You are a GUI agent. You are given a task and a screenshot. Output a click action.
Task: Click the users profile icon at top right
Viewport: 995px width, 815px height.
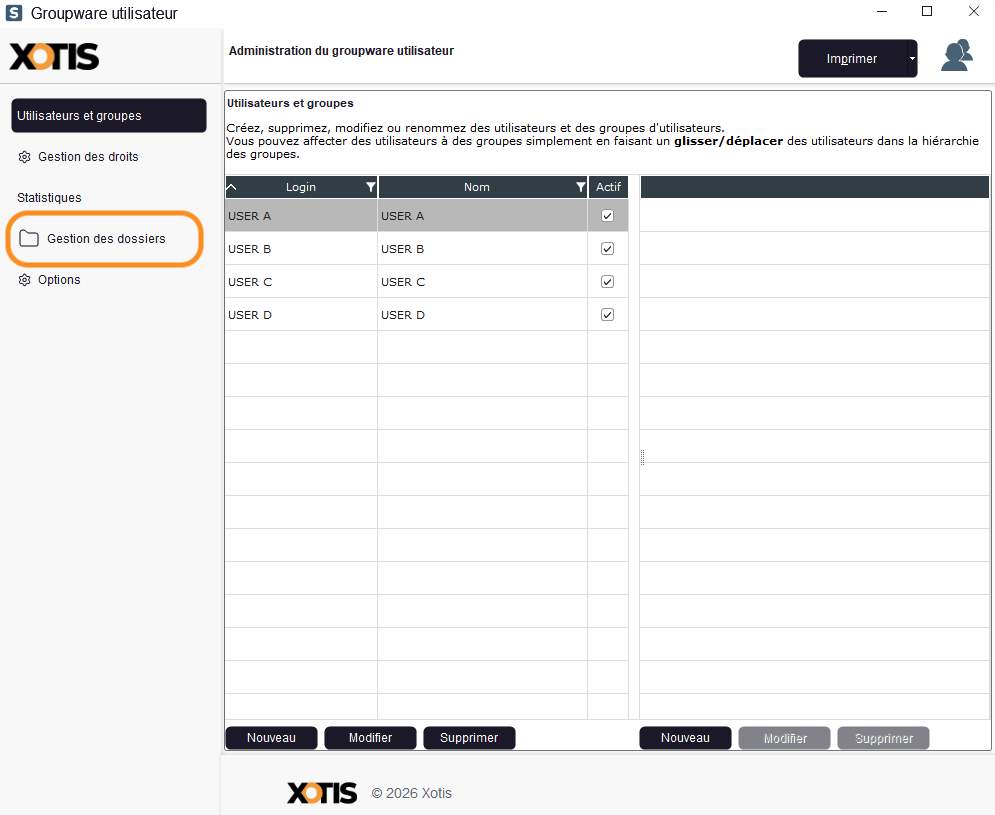pyautogui.click(x=957, y=57)
